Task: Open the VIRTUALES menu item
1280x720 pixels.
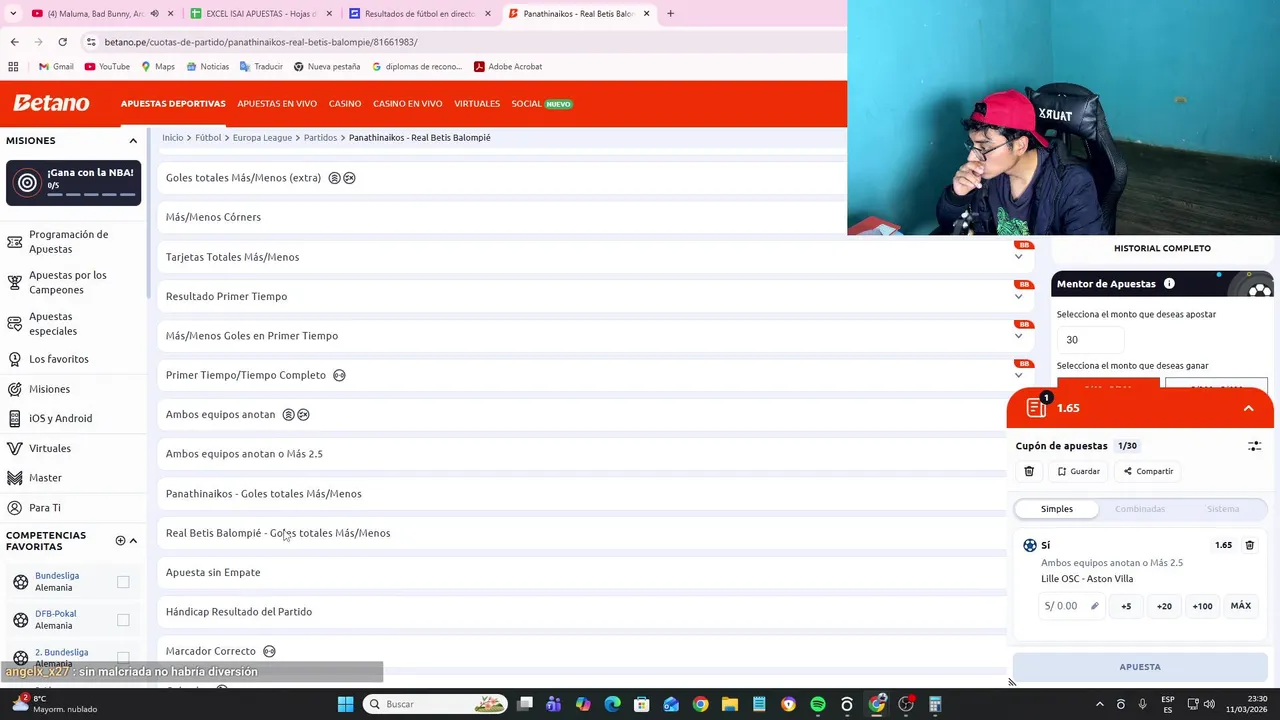Action: (x=477, y=104)
